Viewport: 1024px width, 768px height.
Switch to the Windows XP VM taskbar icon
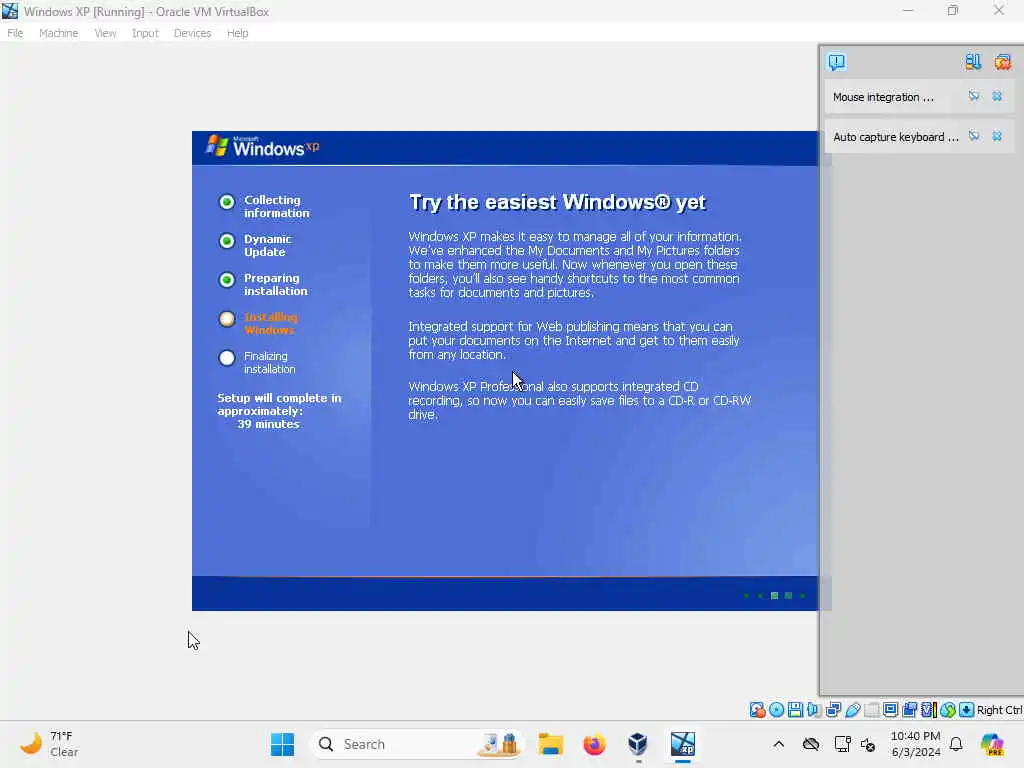point(682,744)
